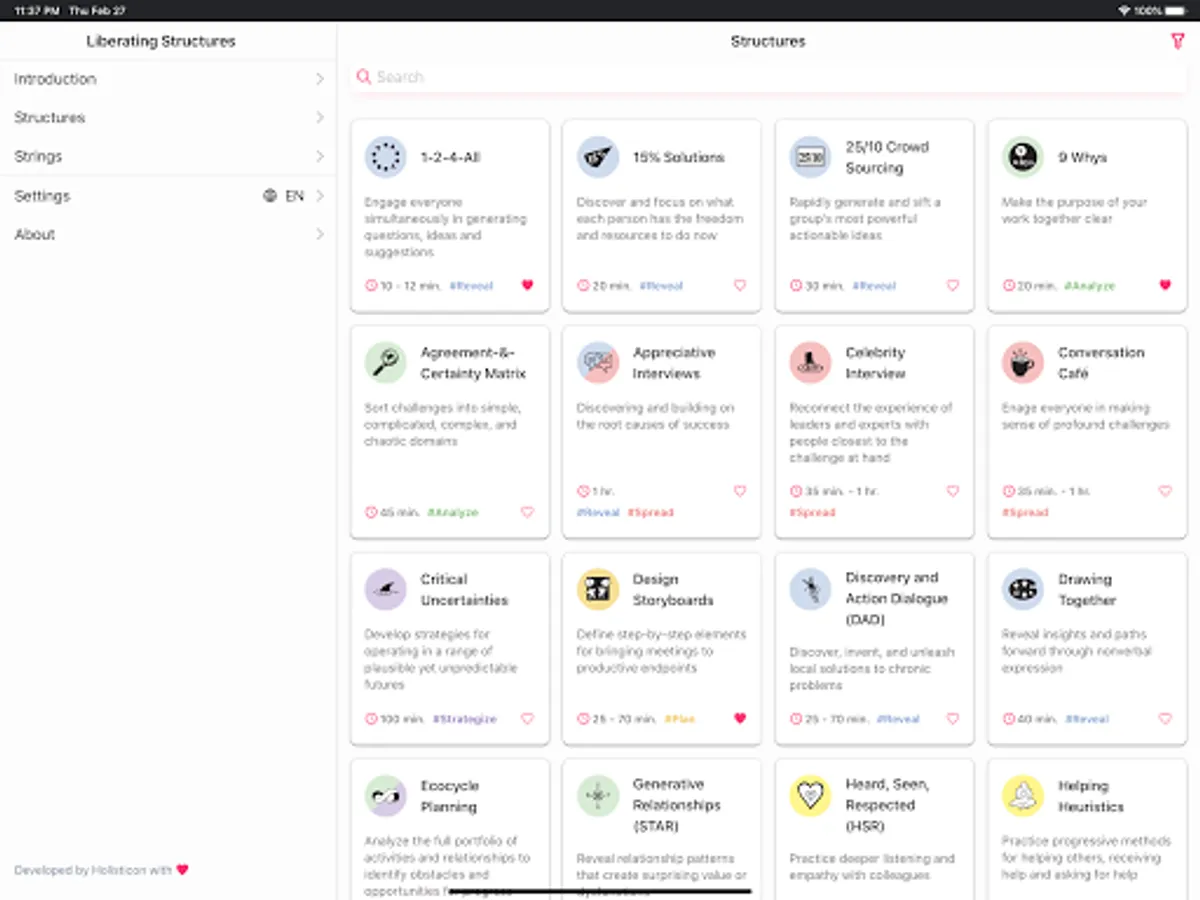Click the Ecocycle Planning infinity icon
The width and height of the screenshot is (1200, 900).
[385, 796]
